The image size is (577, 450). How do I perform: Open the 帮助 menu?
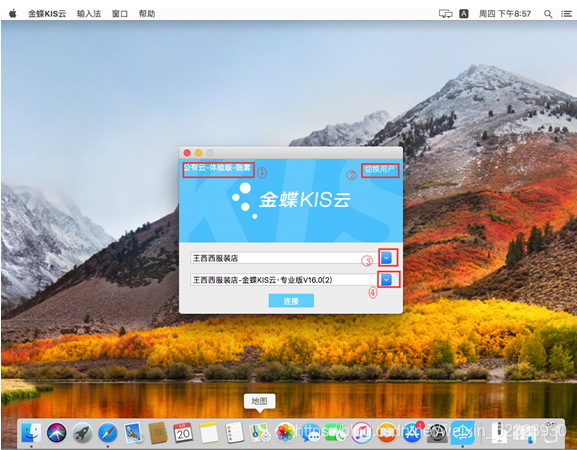click(x=147, y=14)
